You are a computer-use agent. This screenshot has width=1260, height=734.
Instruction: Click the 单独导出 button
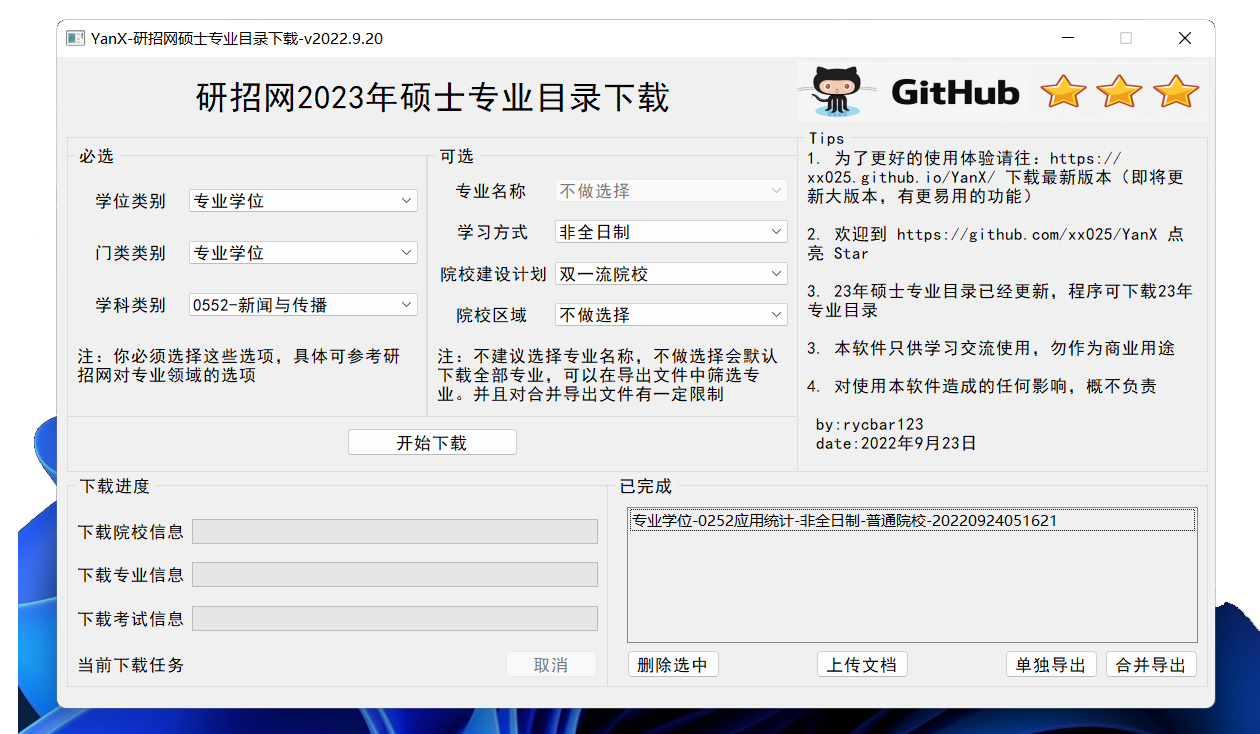point(1051,665)
